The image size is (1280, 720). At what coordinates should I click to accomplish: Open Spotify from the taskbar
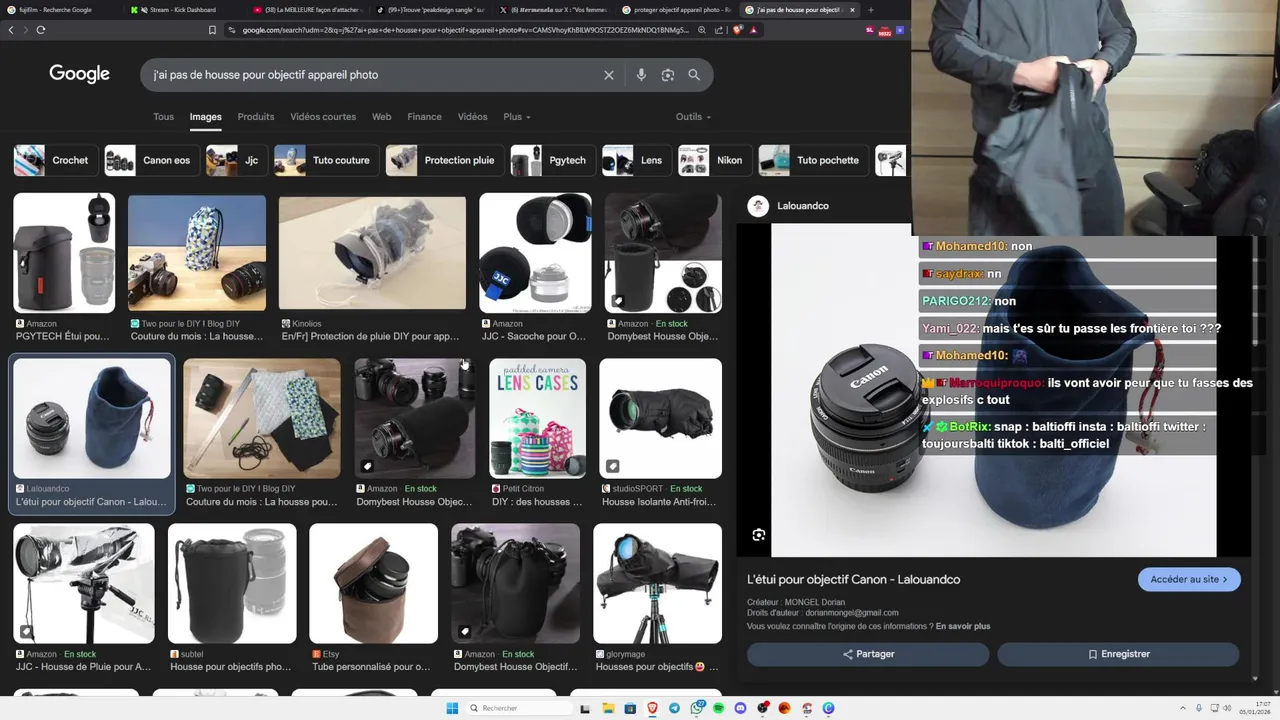click(x=719, y=708)
